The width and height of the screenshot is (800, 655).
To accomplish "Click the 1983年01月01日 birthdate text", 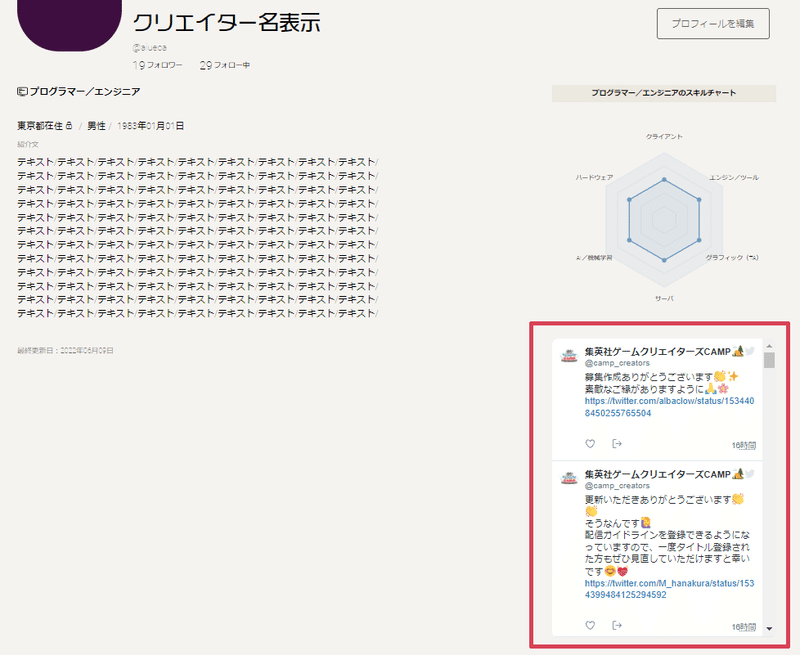I will point(151,126).
